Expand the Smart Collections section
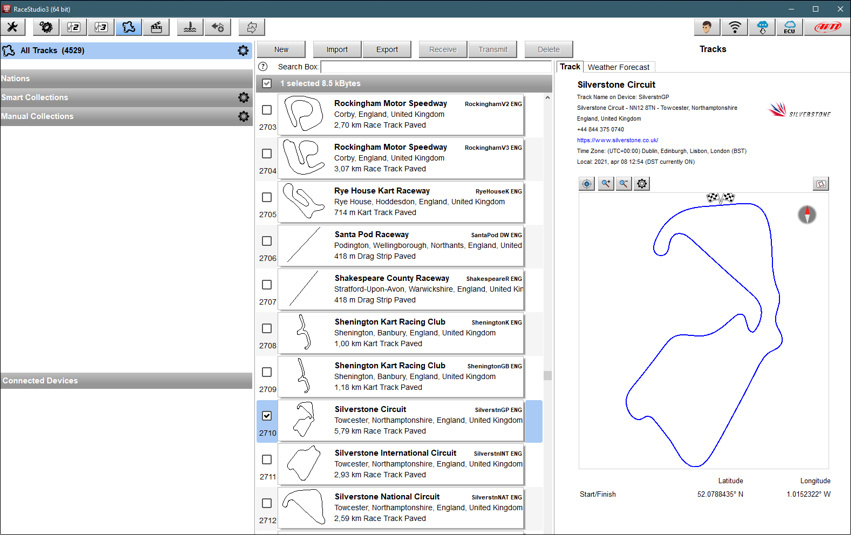851x535 pixels. tap(126, 97)
